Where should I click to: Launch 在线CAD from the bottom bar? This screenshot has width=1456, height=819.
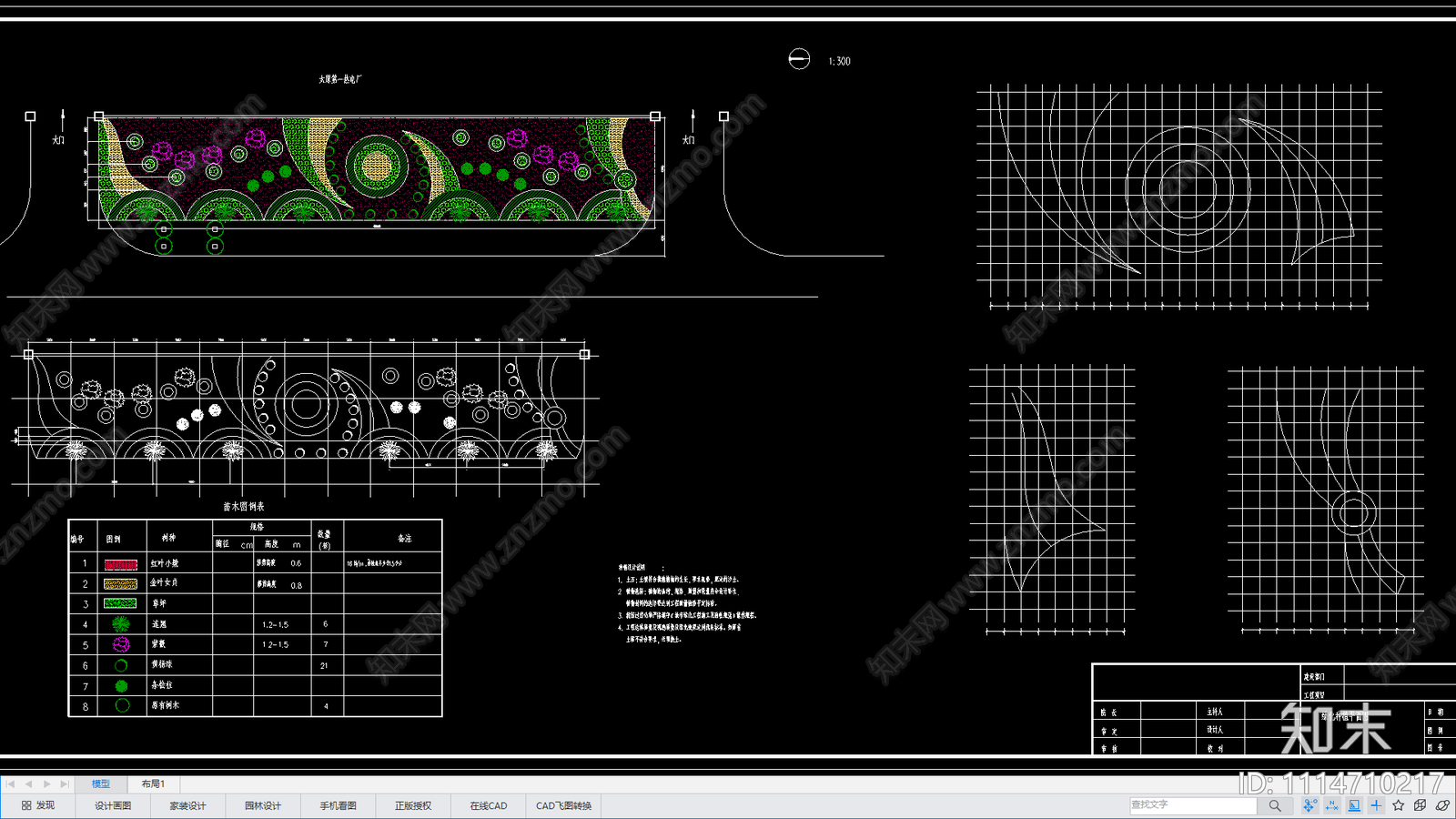tap(489, 805)
